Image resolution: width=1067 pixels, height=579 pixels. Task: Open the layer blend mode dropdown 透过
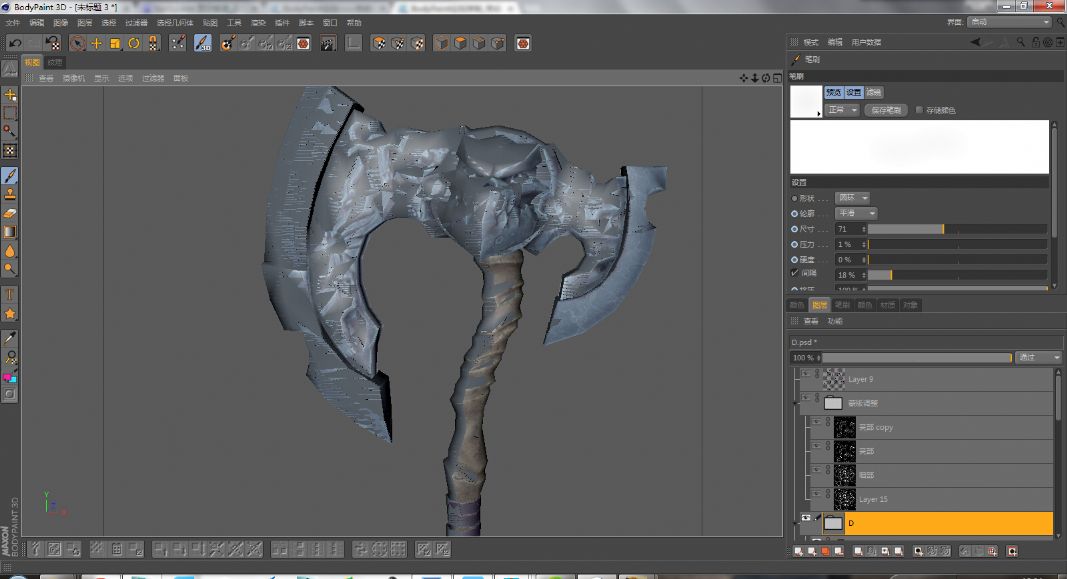(1038, 357)
